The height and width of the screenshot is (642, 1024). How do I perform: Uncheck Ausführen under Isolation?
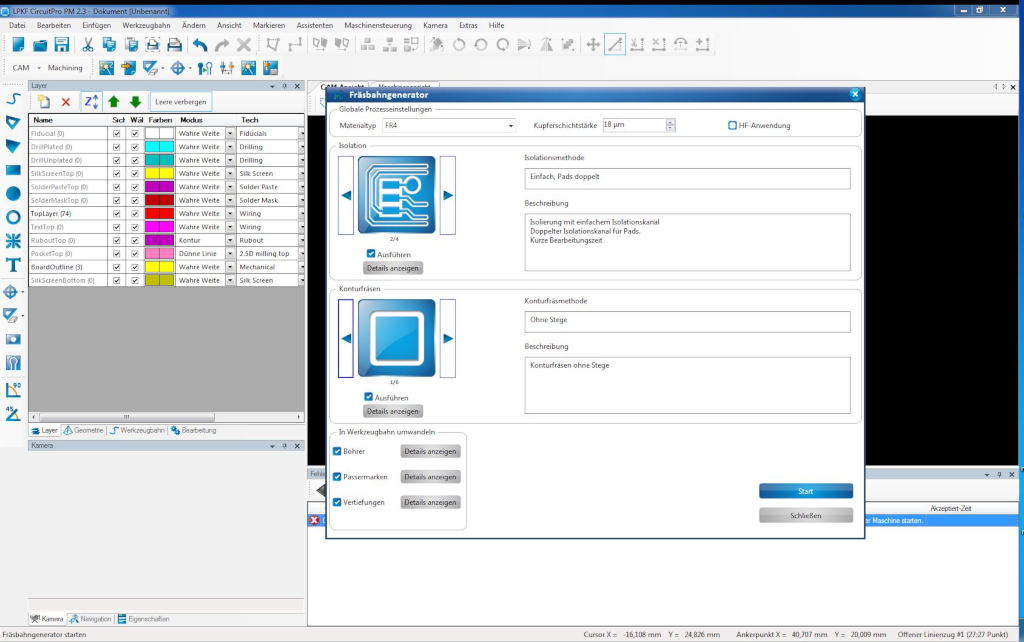(371, 254)
